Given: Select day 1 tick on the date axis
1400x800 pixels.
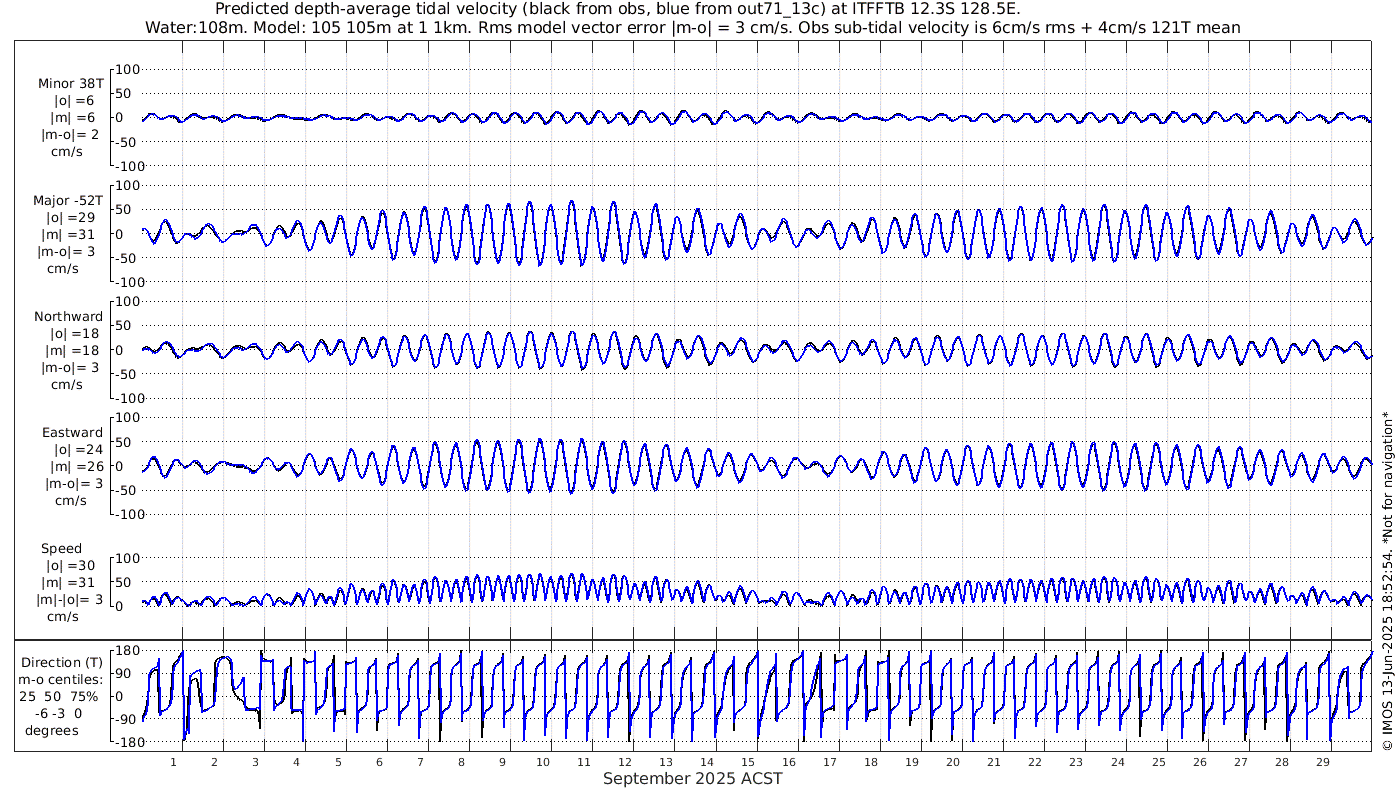Looking at the screenshot, I should coord(174,762).
